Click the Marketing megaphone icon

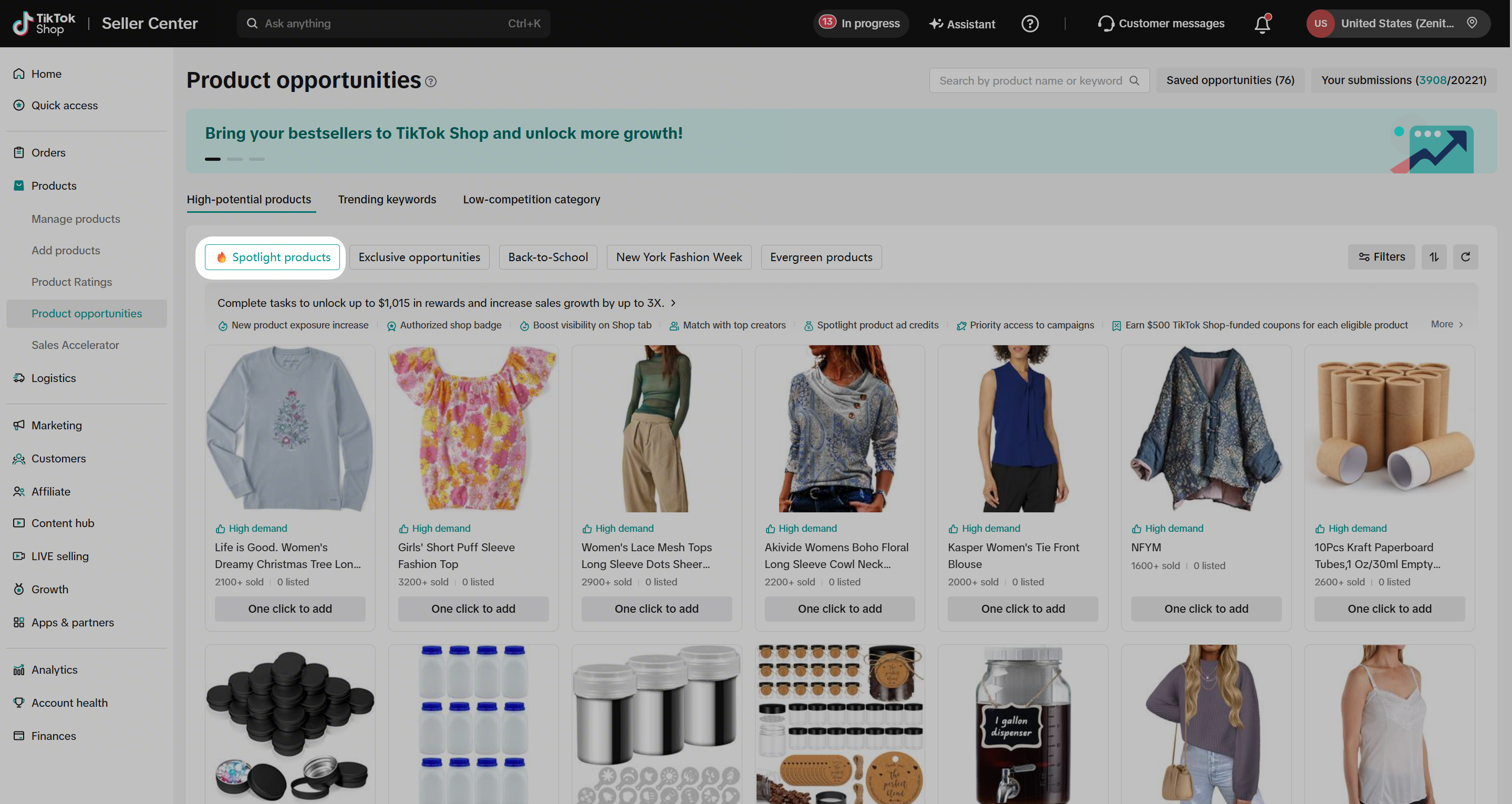(19, 425)
